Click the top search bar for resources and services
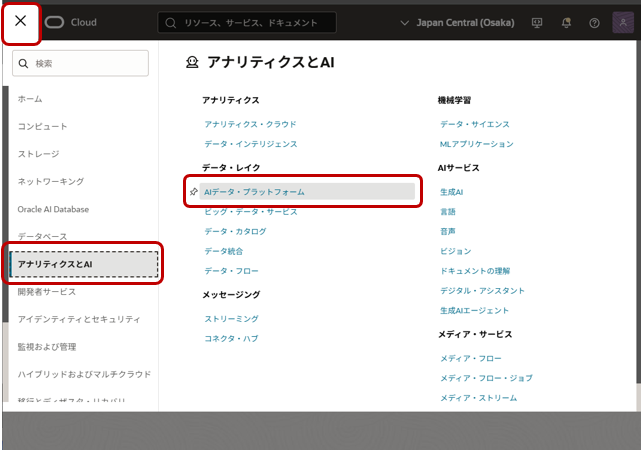 click(x=247, y=22)
